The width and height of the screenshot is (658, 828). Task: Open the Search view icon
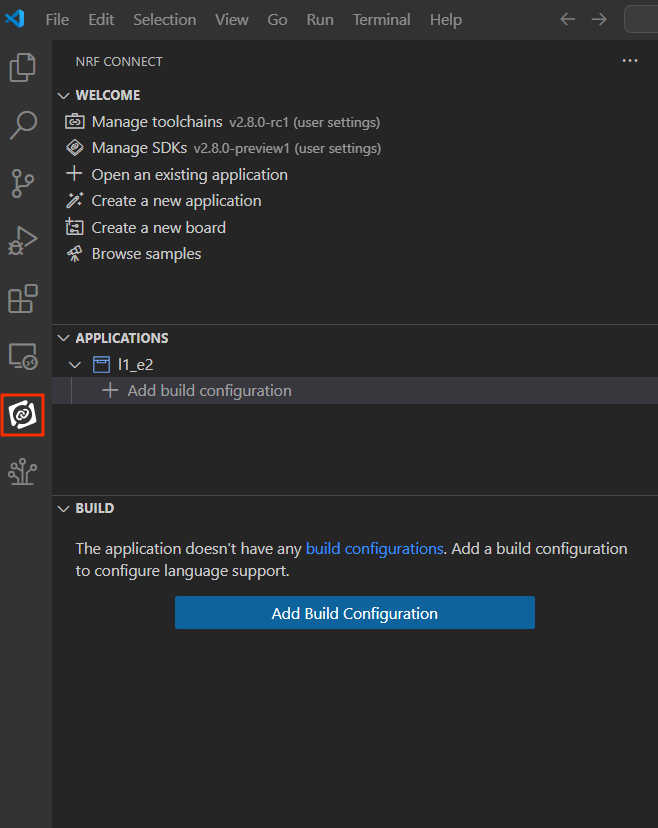(23, 125)
